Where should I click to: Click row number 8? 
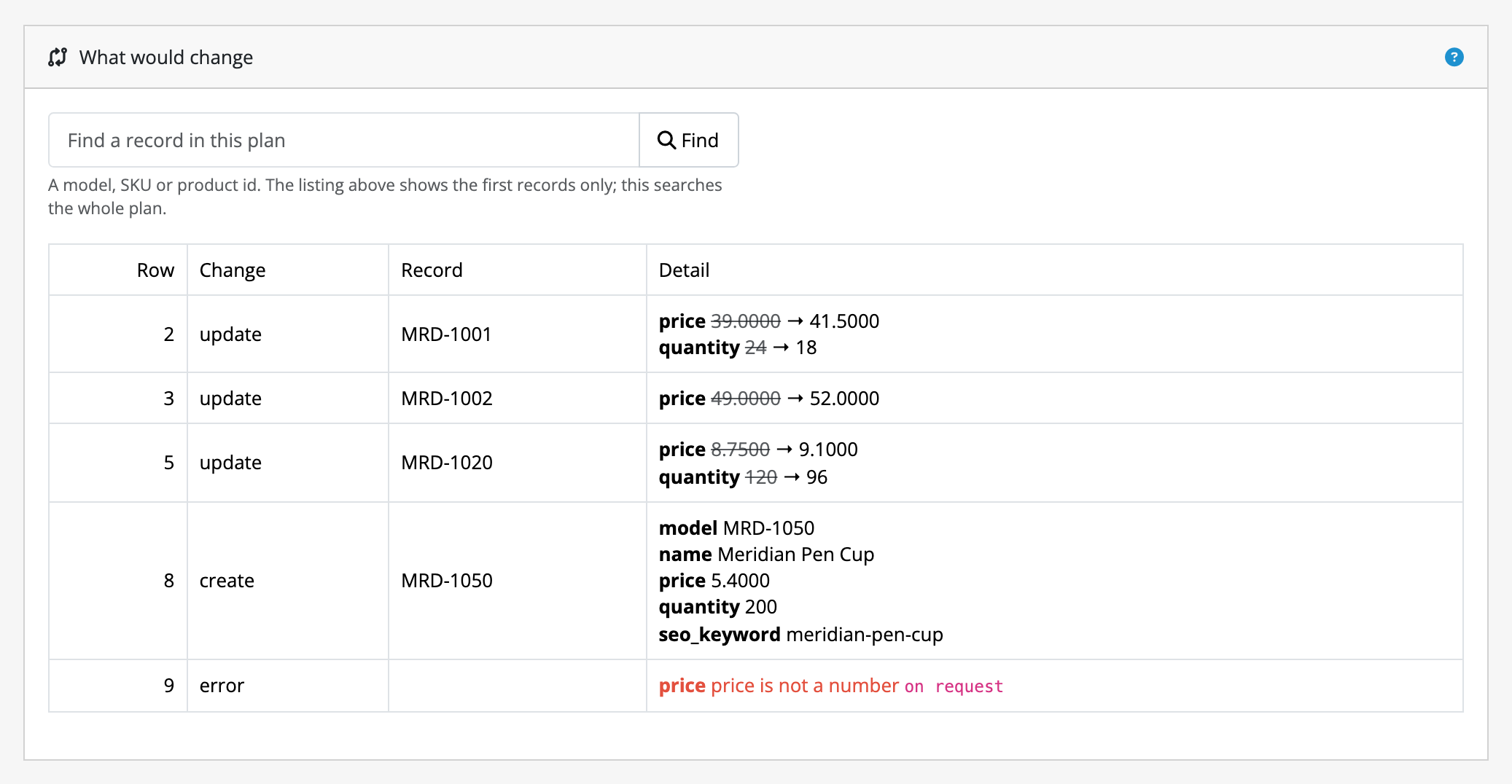pyautogui.click(x=169, y=581)
